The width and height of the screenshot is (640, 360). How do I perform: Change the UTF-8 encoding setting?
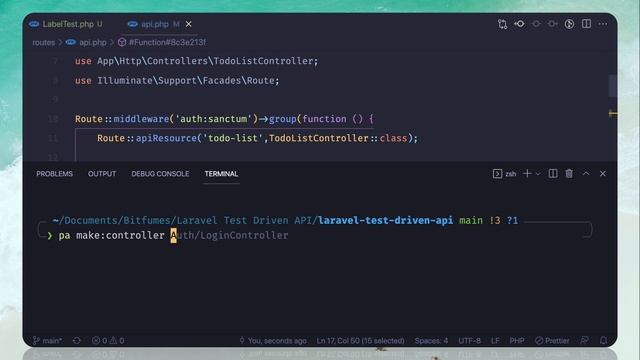pyautogui.click(x=469, y=340)
